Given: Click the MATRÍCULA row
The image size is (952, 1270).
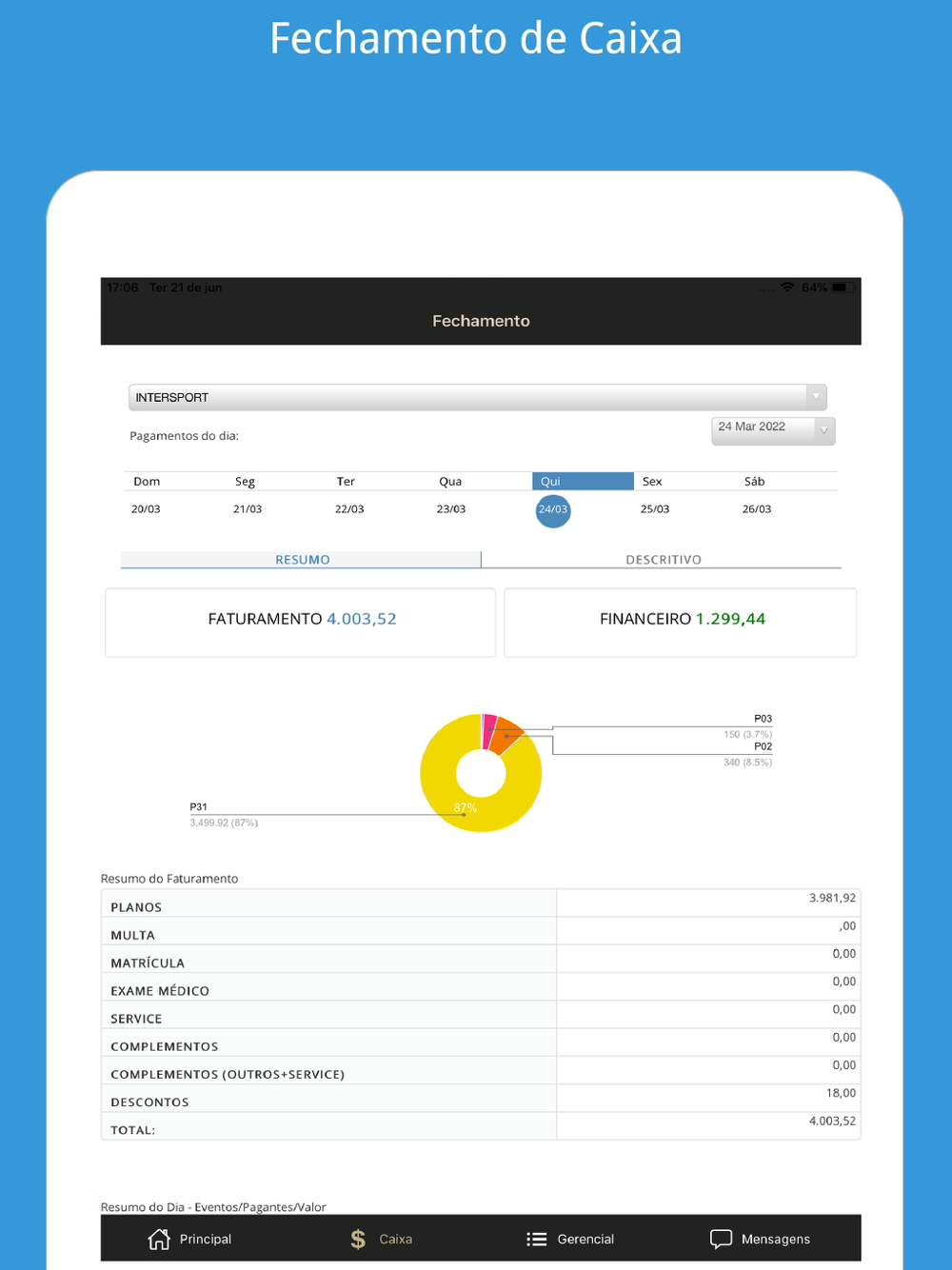Looking at the screenshot, I should point(481,959).
